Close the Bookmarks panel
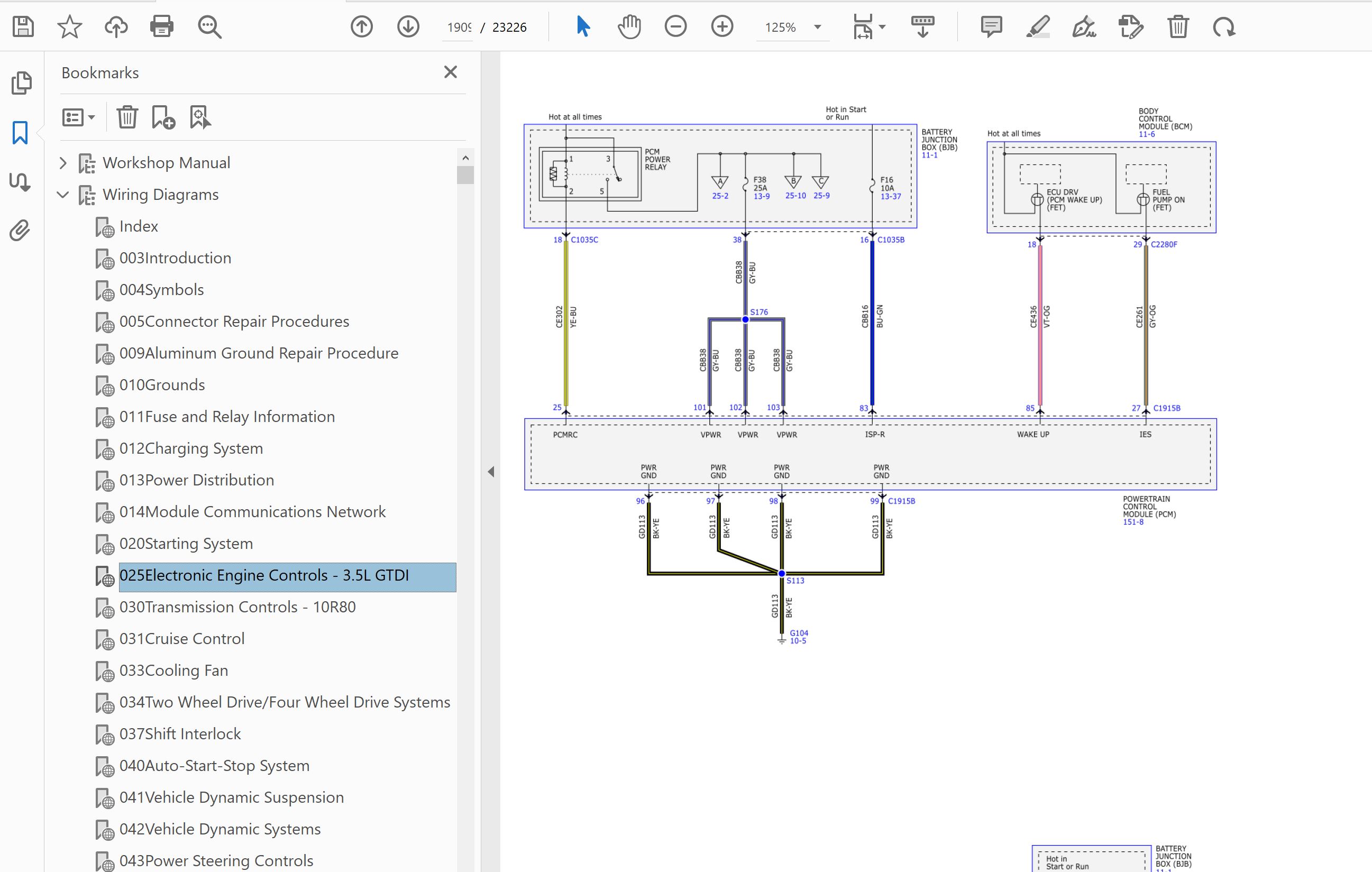The height and width of the screenshot is (872, 1372). [450, 72]
